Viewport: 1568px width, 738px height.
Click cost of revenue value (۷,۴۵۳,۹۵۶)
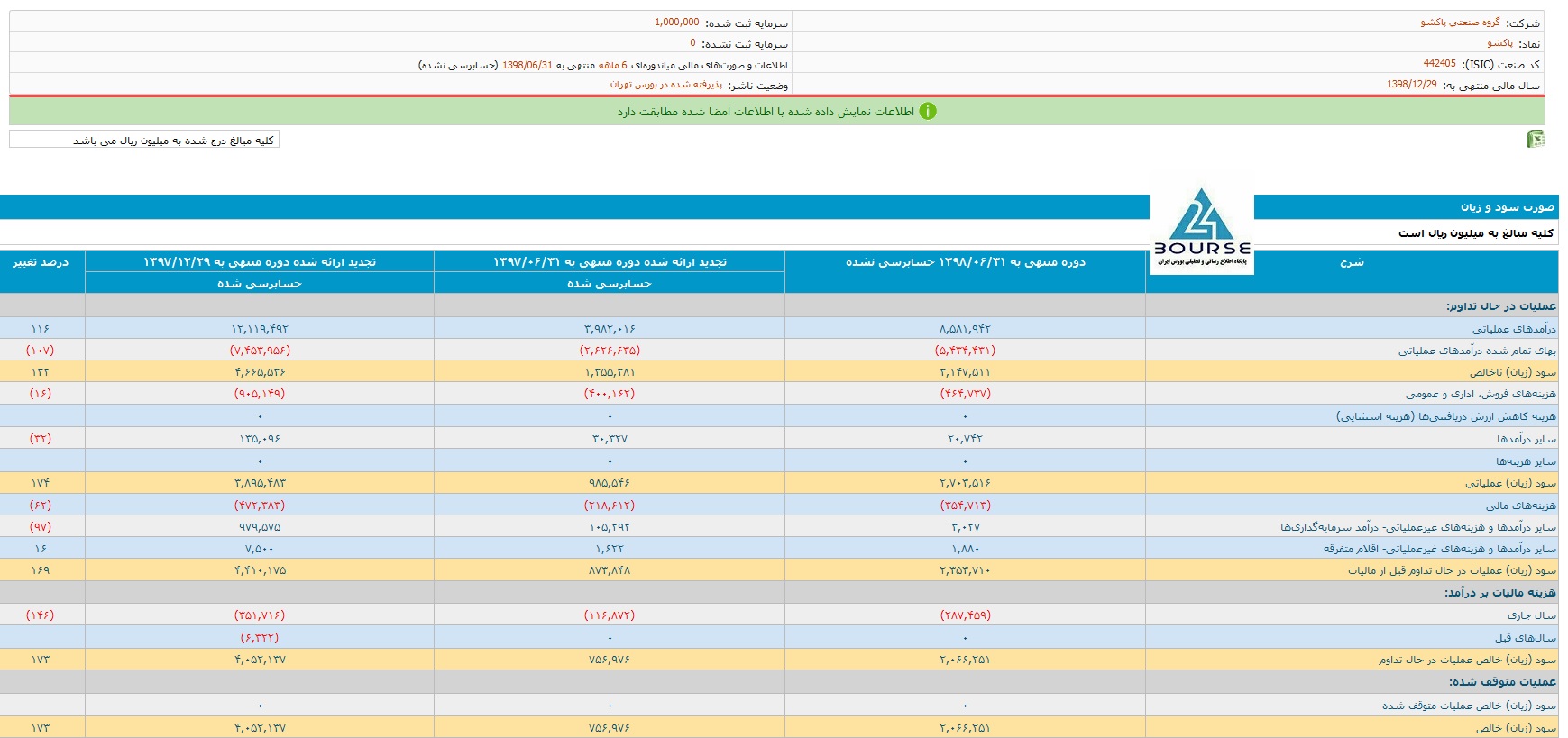coord(260,350)
